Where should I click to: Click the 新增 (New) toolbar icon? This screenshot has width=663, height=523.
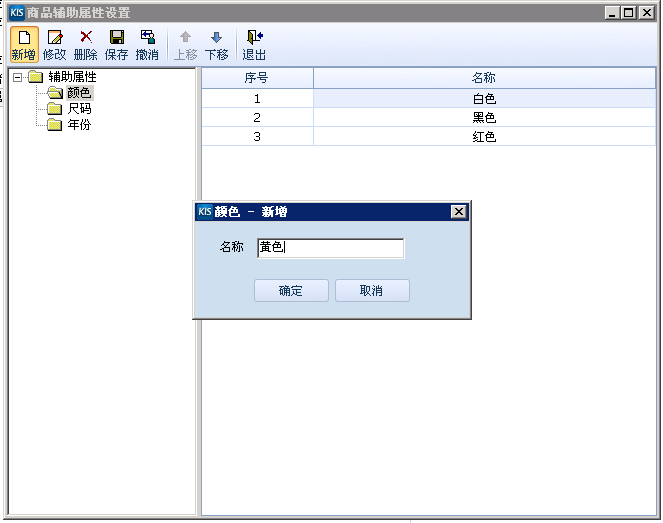23,37
